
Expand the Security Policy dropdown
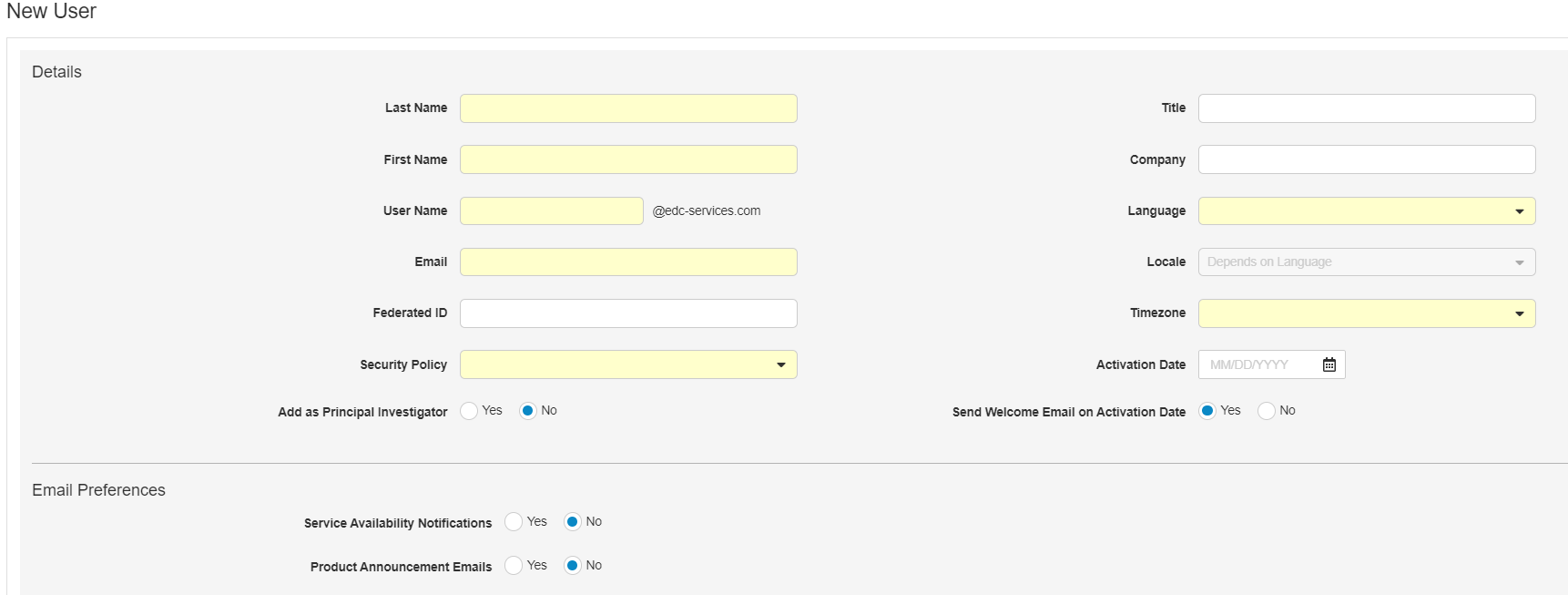(628, 364)
